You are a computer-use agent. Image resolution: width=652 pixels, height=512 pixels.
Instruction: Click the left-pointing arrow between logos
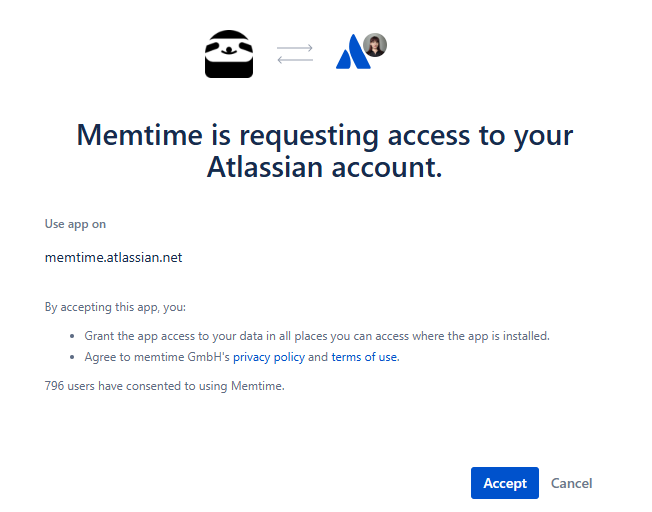295,59
